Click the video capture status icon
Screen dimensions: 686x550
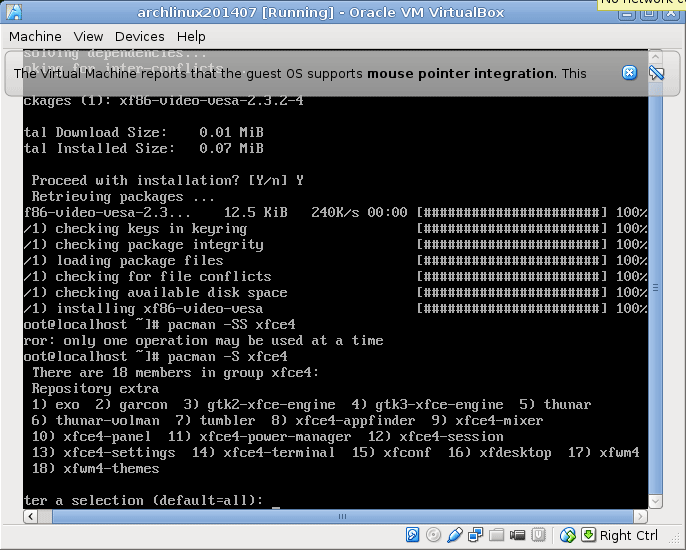click(x=518, y=535)
